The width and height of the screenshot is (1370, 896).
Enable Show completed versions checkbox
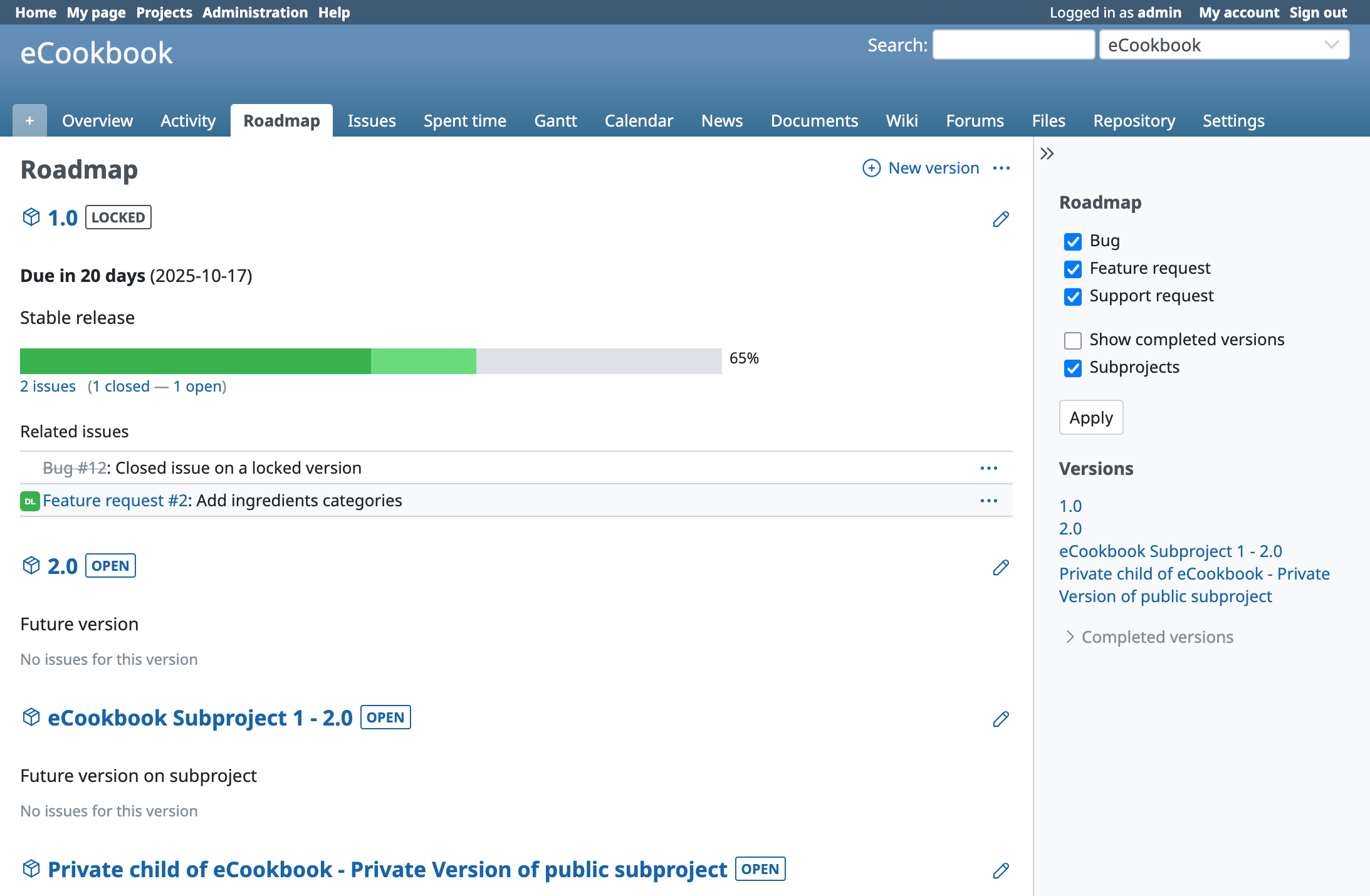(1072, 340)
